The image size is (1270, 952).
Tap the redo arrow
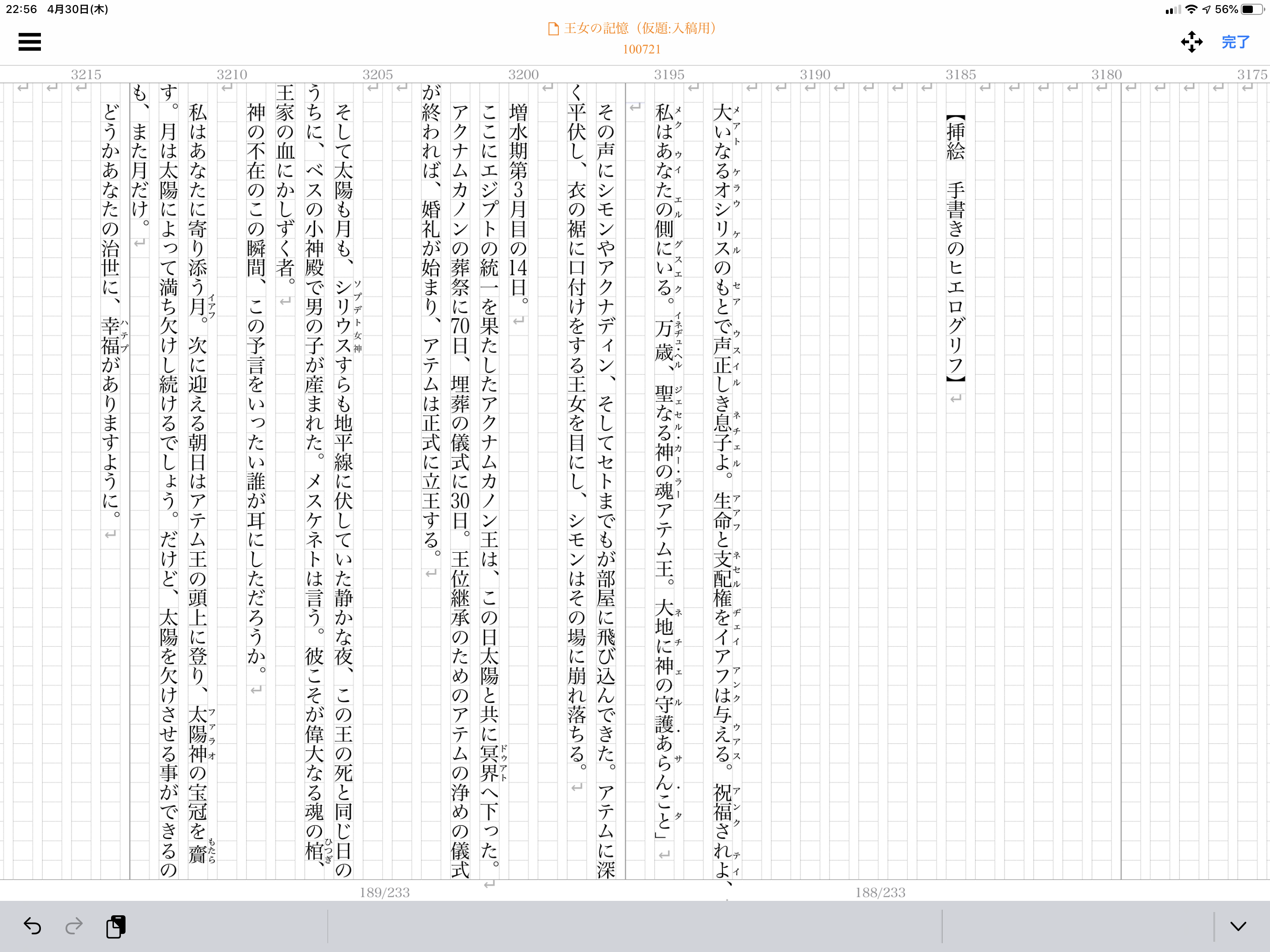click(x=74, y=926)
